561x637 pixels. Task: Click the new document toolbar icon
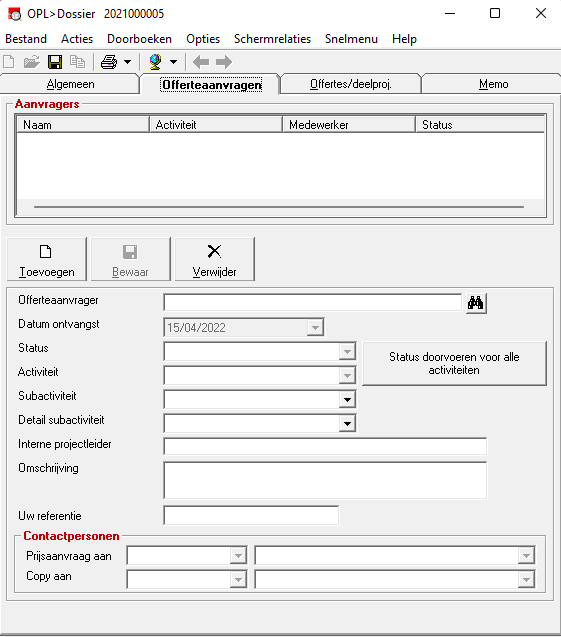tap(9, 62)
